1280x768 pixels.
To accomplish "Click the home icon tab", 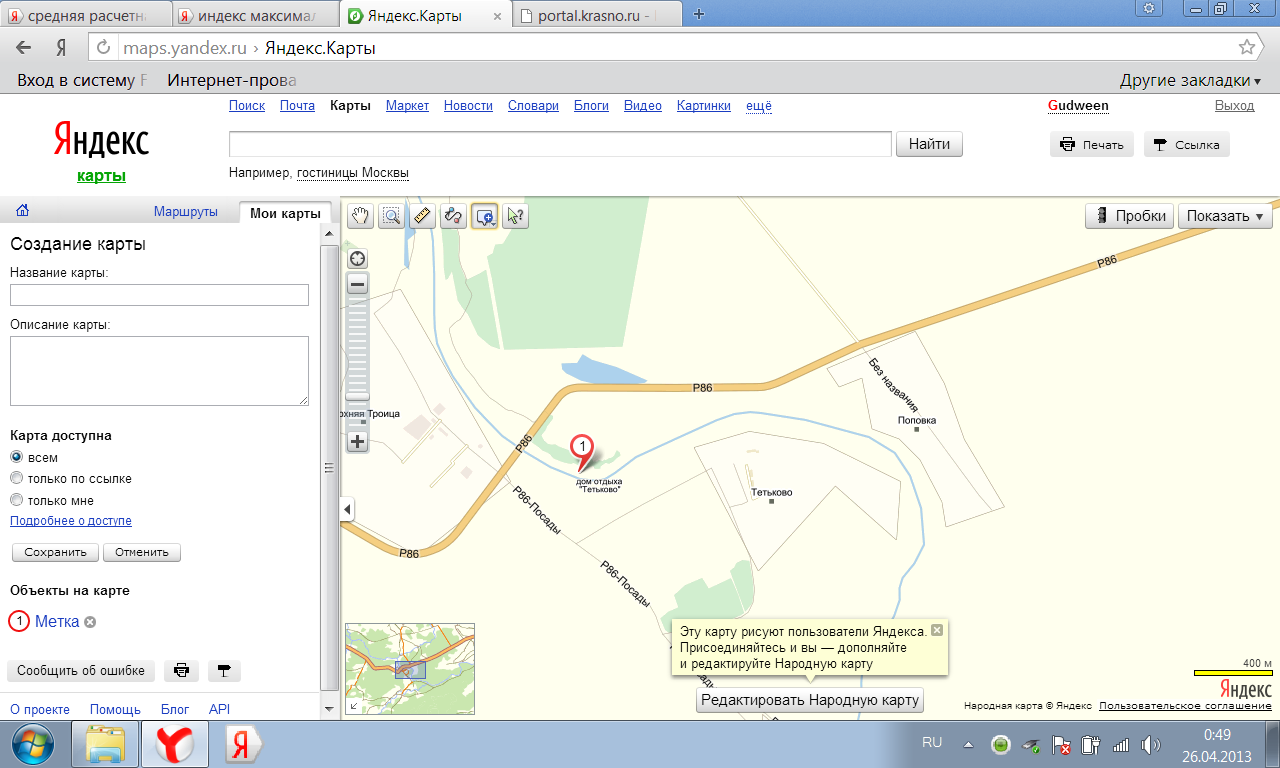I will [x=23, y=211].
